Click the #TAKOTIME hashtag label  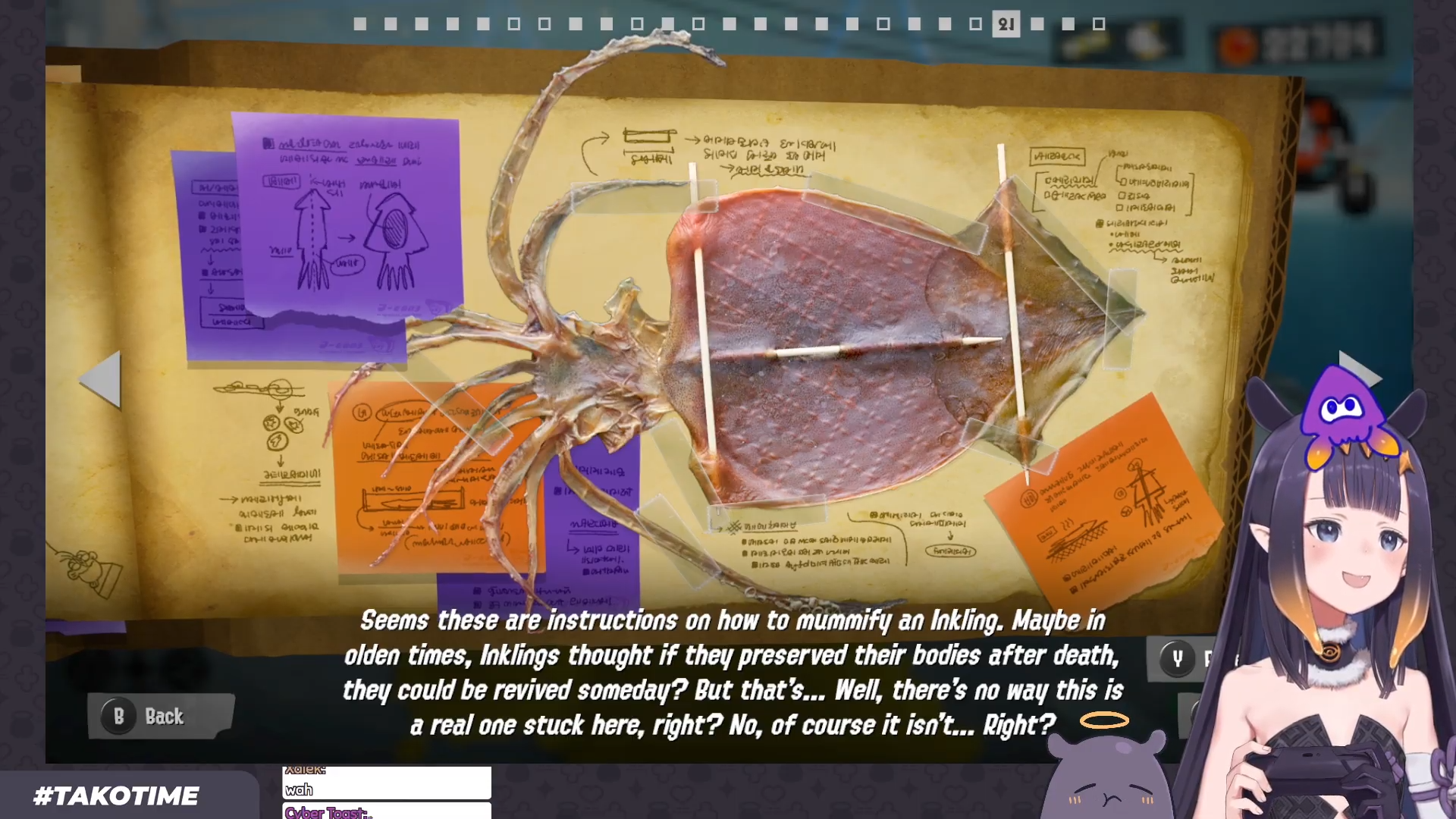coord(116,795)
